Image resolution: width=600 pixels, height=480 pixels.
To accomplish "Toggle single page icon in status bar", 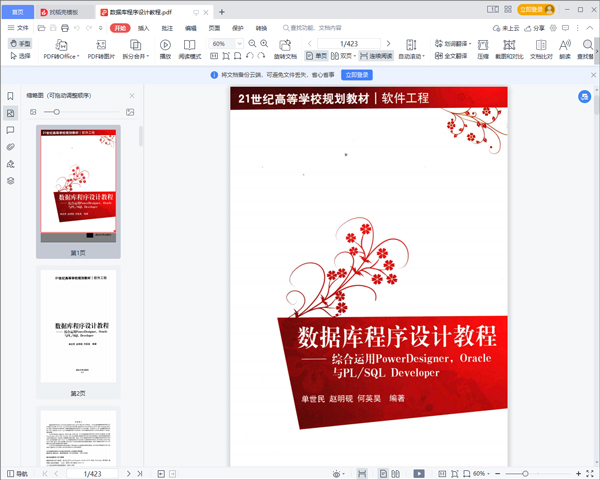I will coord(383,474).
